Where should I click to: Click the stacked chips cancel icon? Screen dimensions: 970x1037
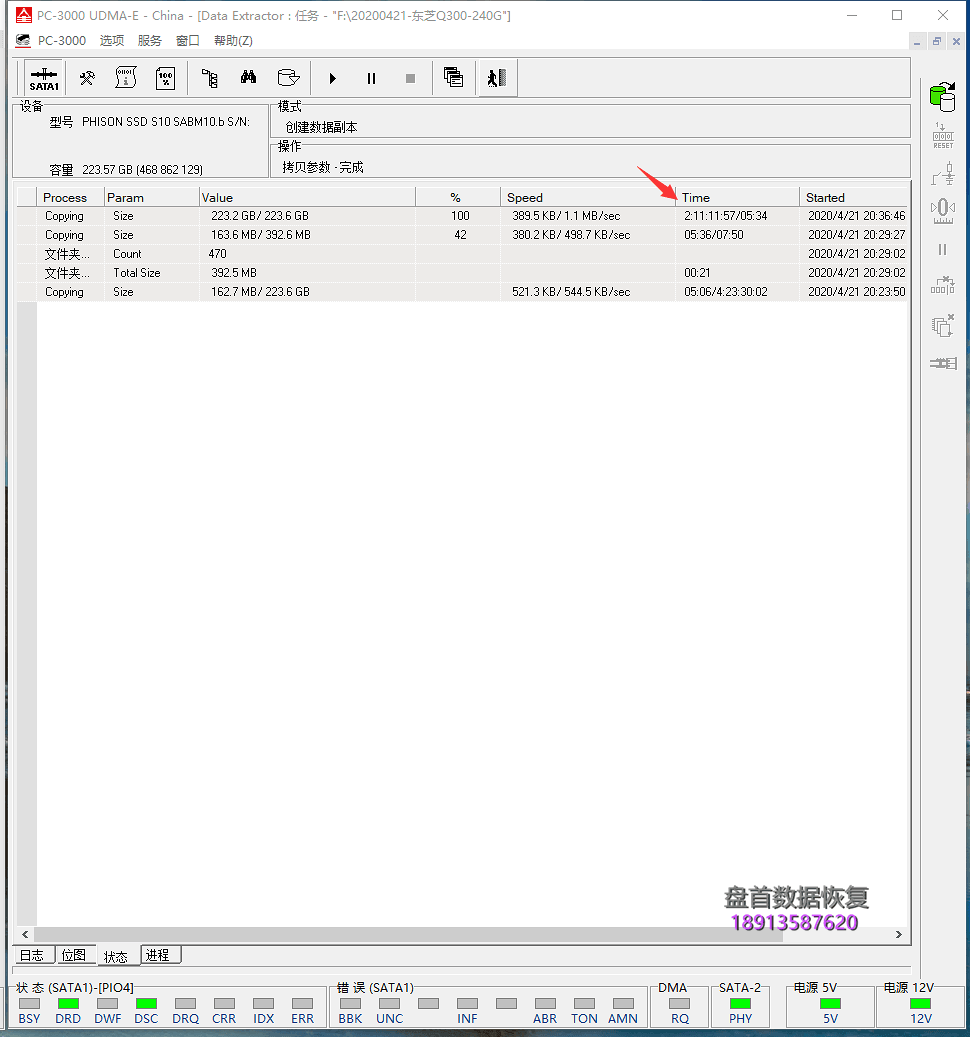943,325
